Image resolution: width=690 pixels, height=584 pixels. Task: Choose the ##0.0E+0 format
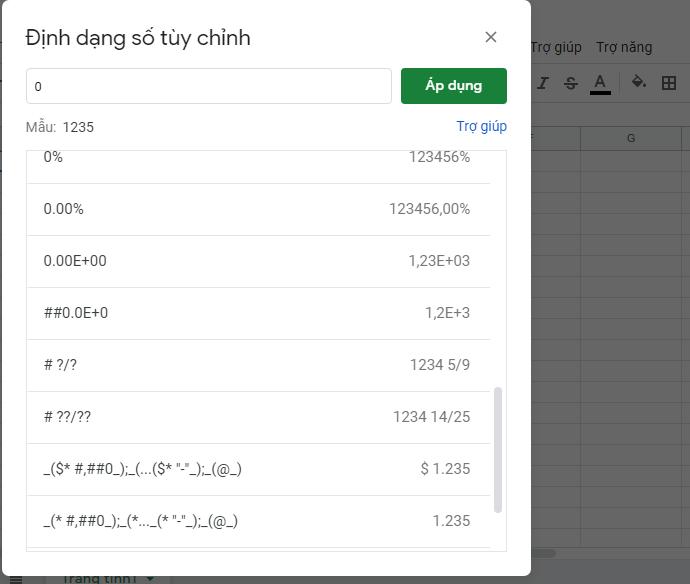258,313
